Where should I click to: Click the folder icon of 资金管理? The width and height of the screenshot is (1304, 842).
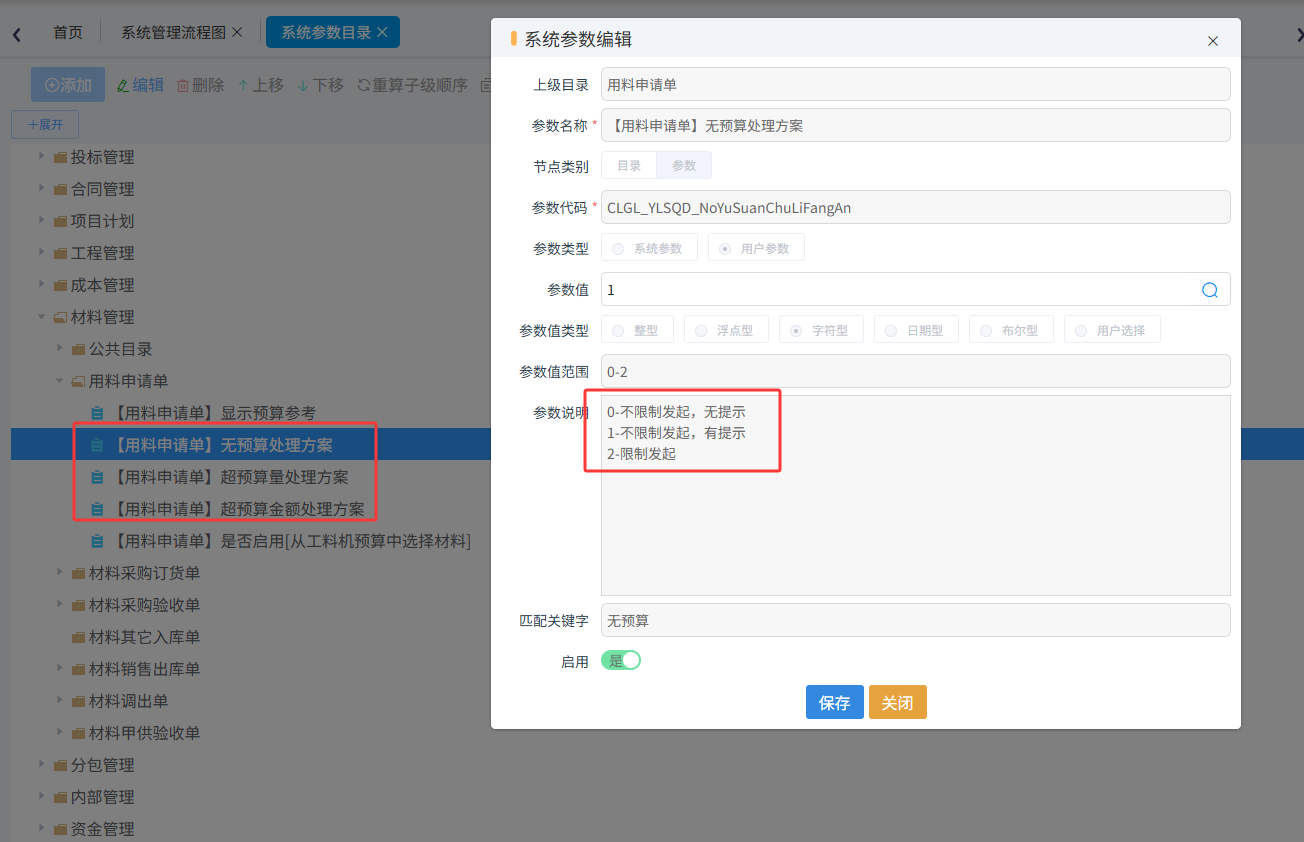pos(61,829)
